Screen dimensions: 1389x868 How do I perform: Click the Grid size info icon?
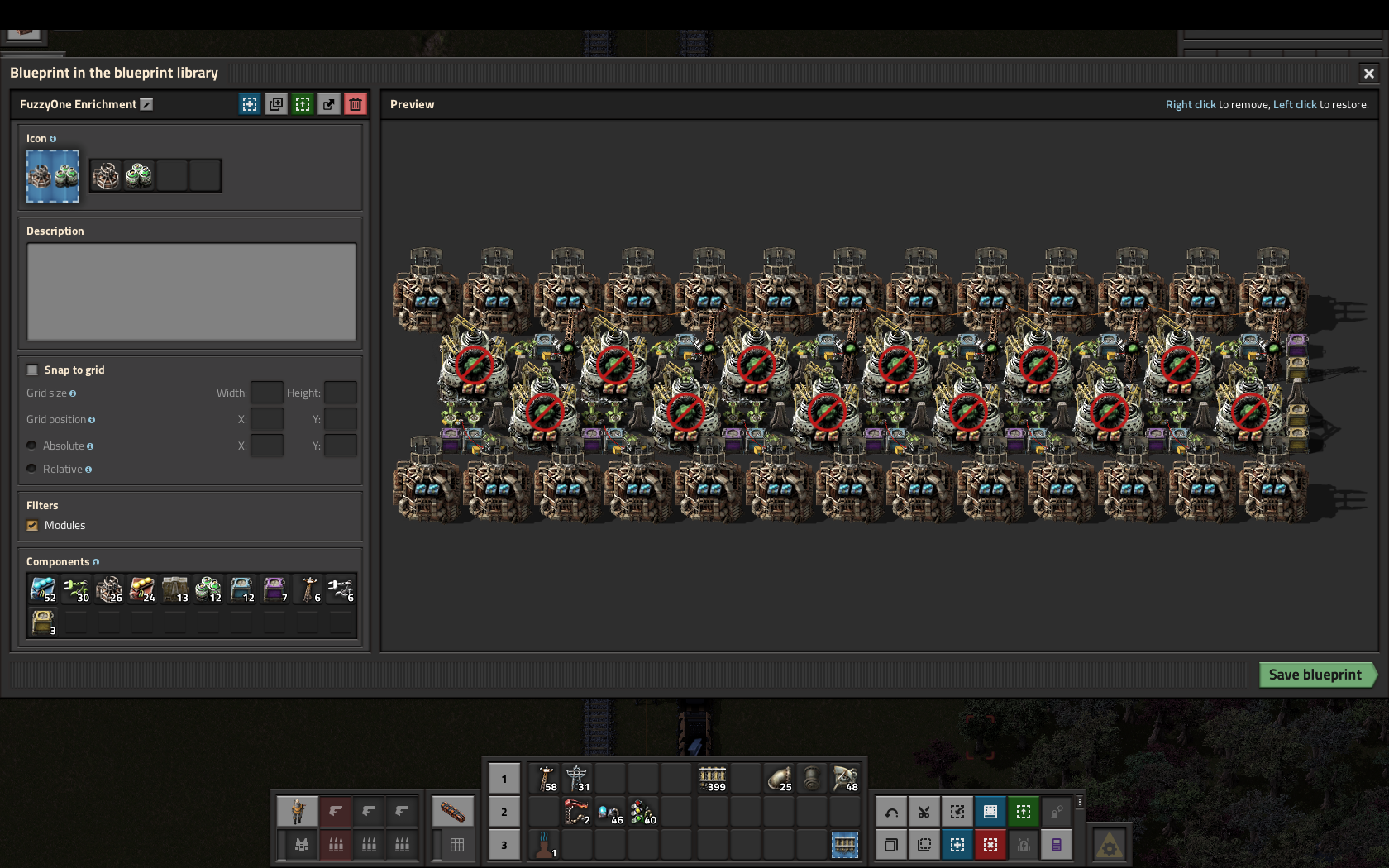(73, 393)
